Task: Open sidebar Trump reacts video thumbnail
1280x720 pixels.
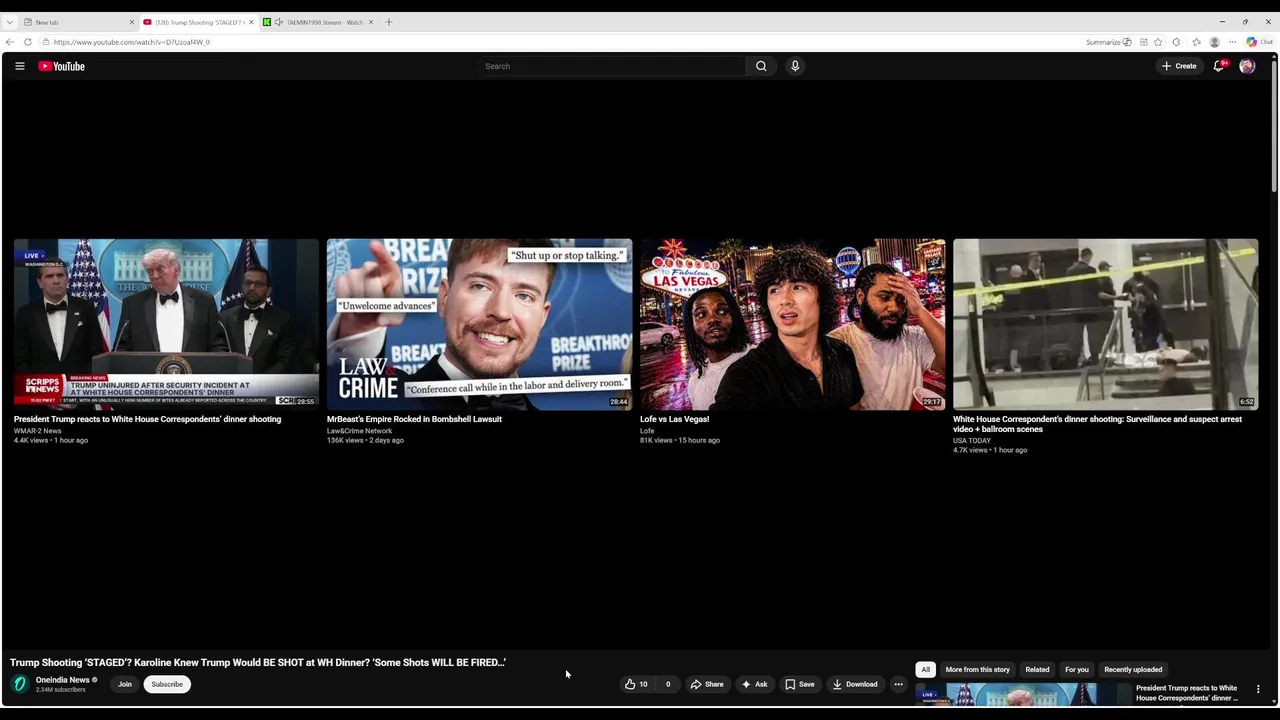Action: (x=1021, y=693)
